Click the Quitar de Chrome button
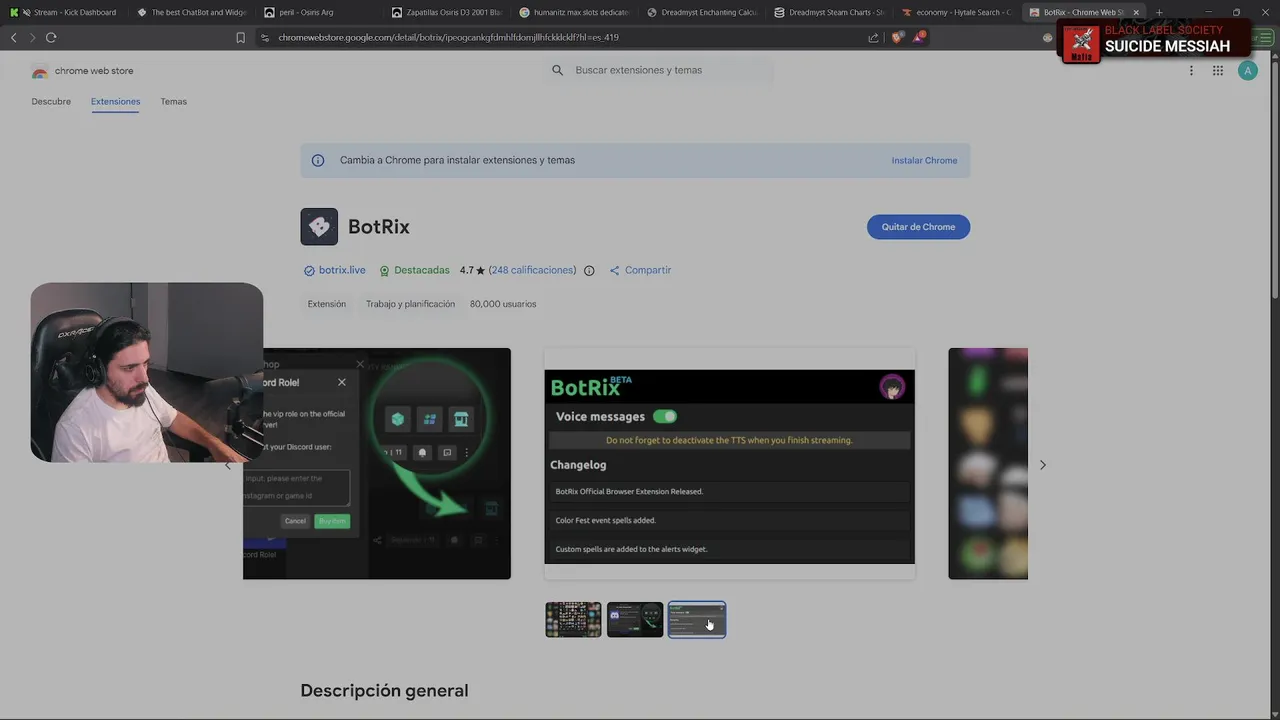Screen dimensions: 1280x720 [x=918, y=227]
